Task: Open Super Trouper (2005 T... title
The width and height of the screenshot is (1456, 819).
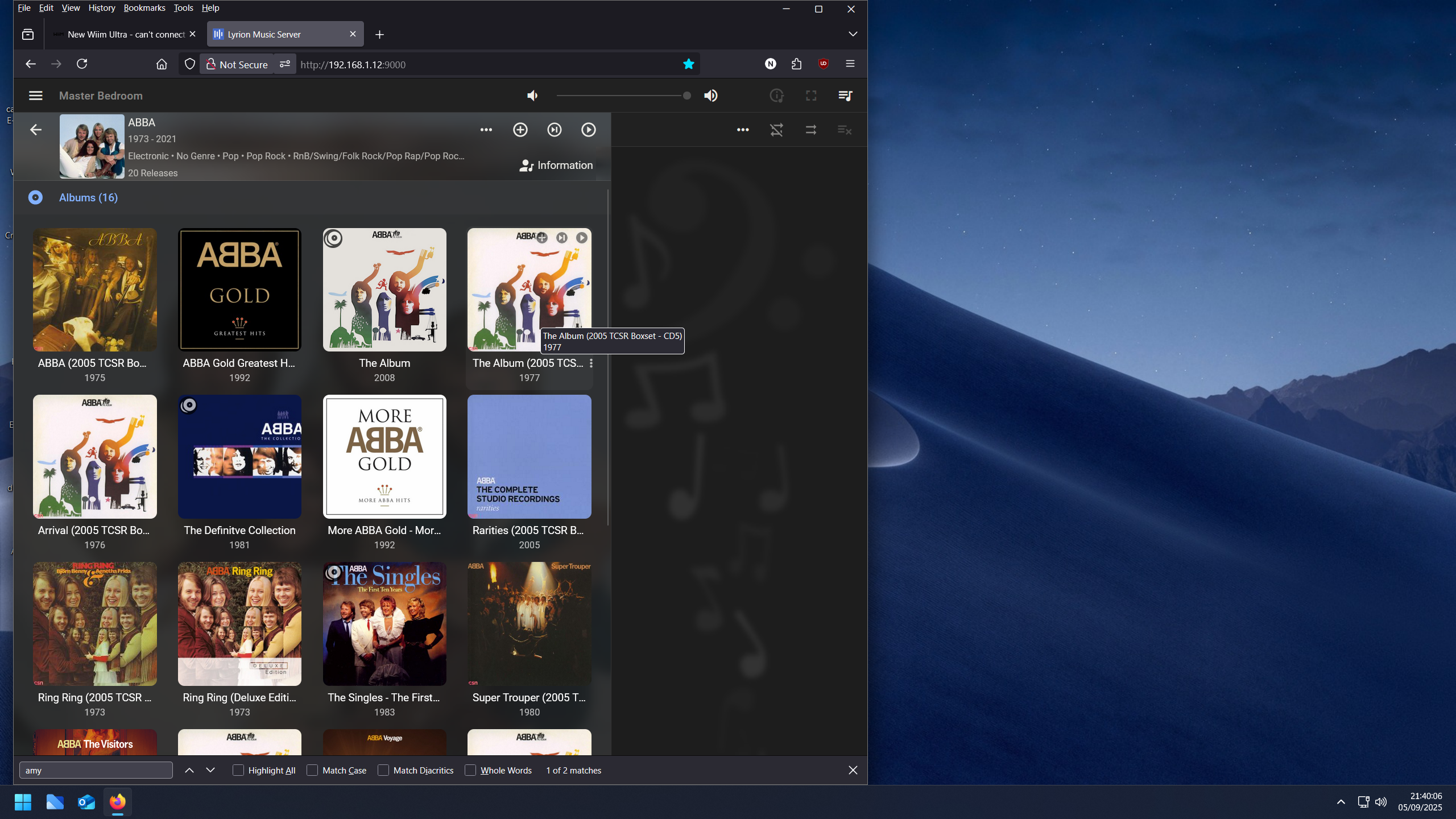Action: click(x=529, y=697)
